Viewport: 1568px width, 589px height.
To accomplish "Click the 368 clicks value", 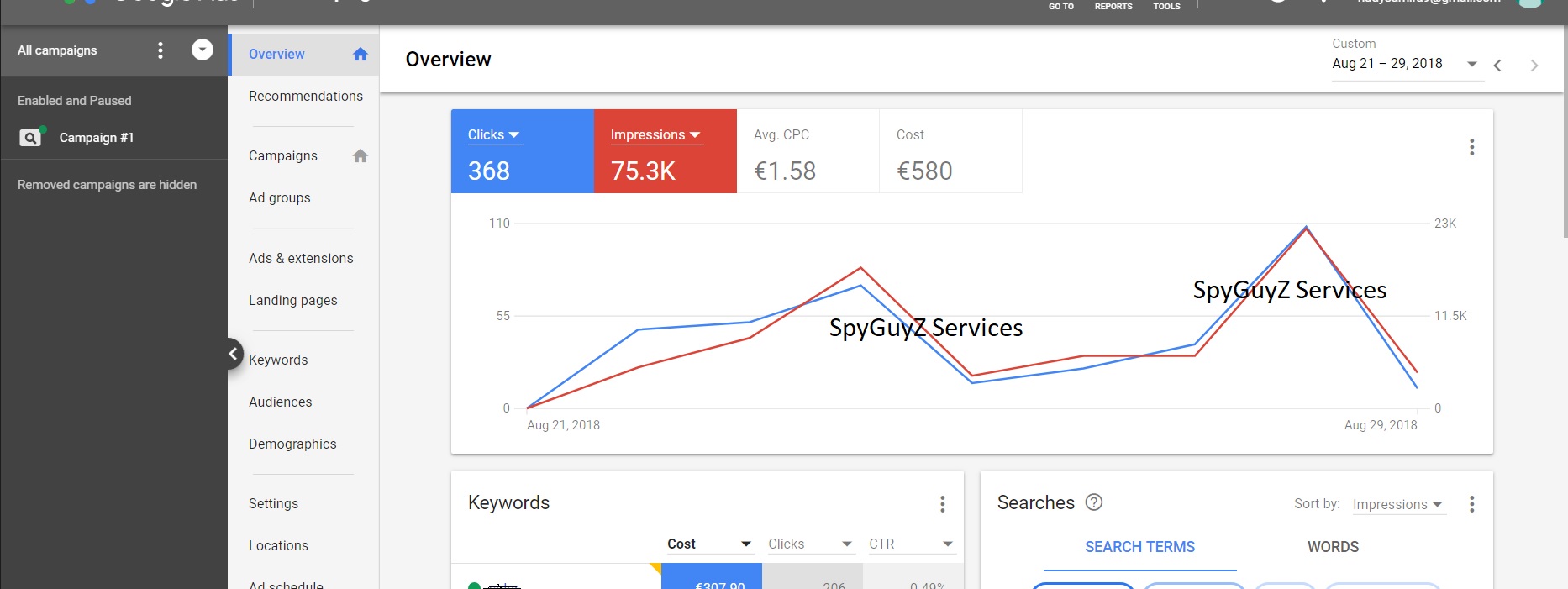I will point(489,171).
